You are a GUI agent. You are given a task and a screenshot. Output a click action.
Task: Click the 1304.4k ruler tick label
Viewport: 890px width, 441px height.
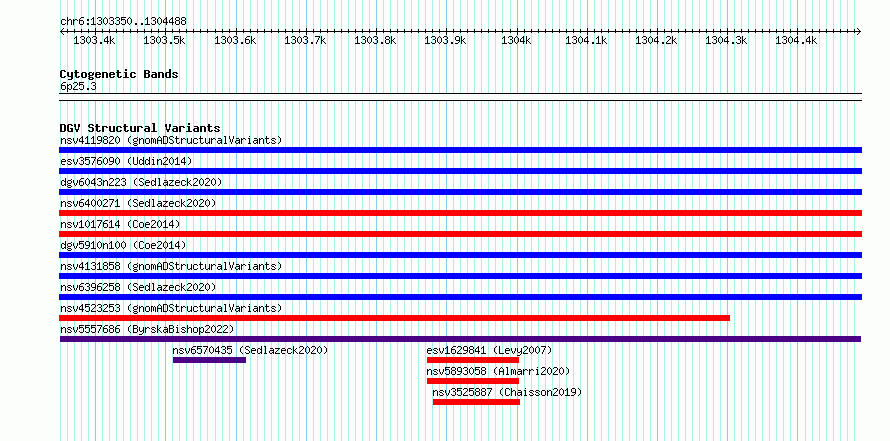(796, 40)
